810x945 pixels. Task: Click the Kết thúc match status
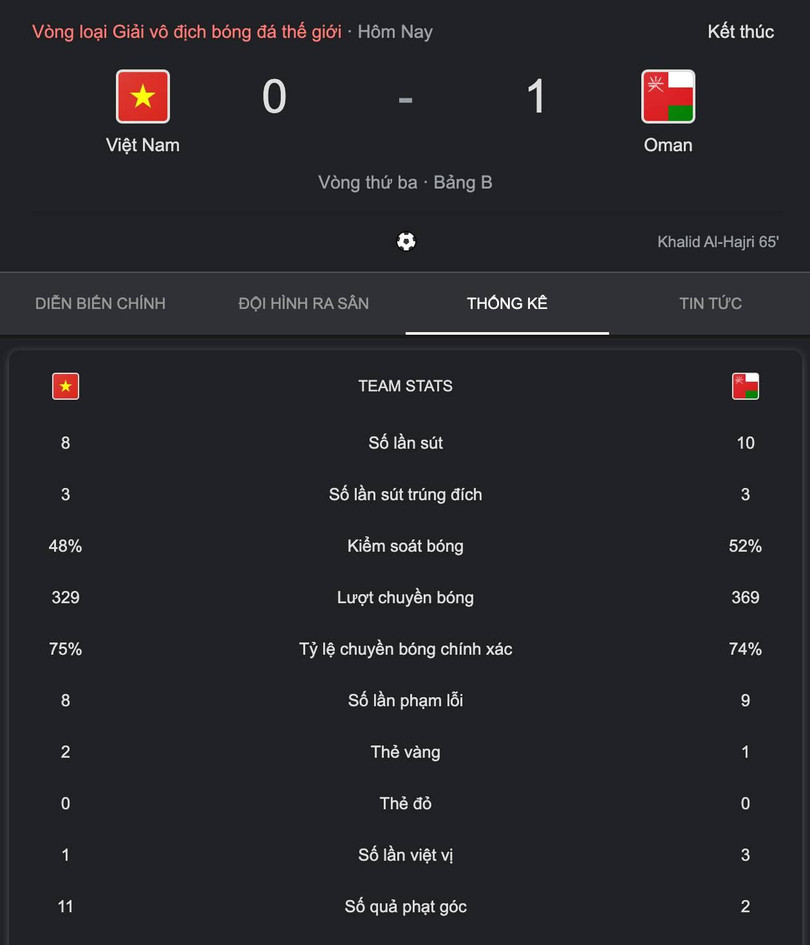point(740,32)
